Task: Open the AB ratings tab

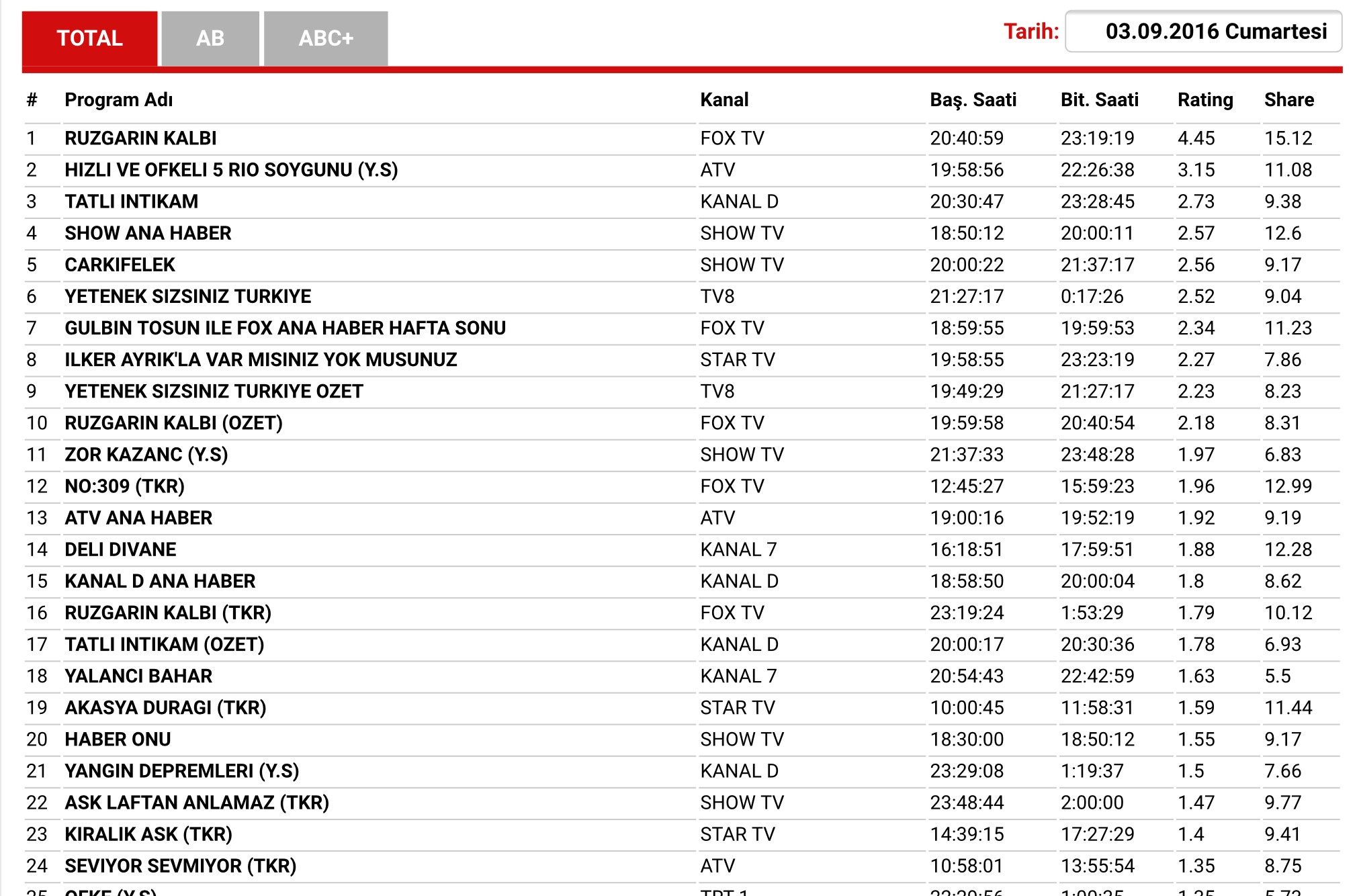Action: [x=210, y=38]
